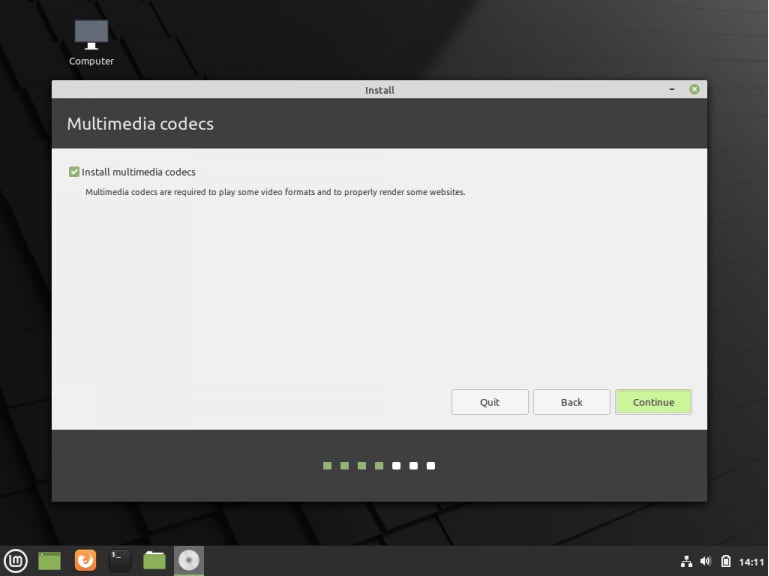Open the clock showing 14:11
This screenshot has height=576, width=769.
click(751, 562)
